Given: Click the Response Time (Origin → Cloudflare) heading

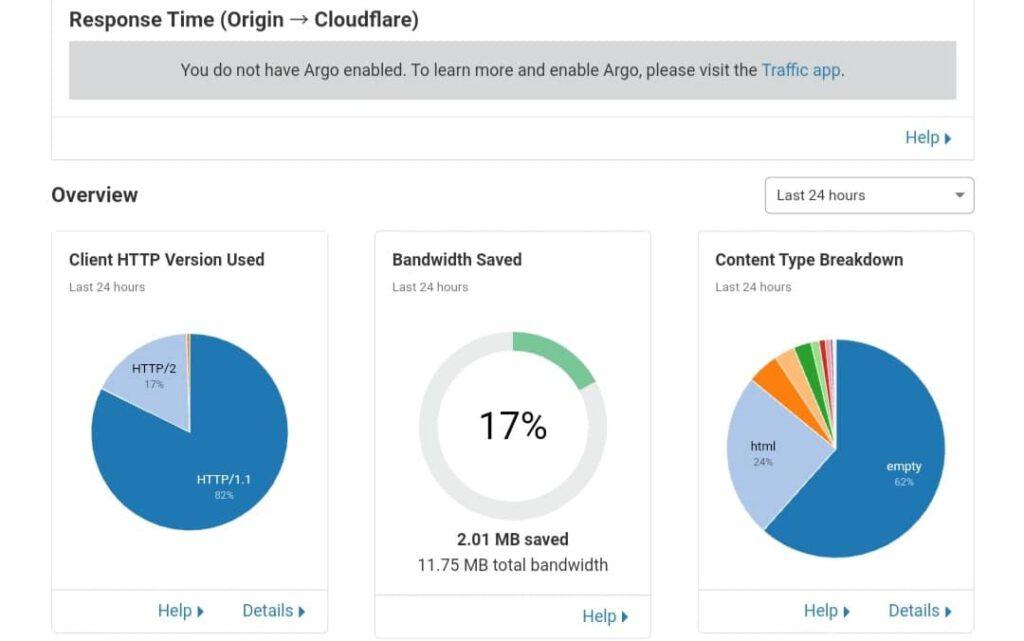Looking at the screenshot, I should click(x=244, y=20).
